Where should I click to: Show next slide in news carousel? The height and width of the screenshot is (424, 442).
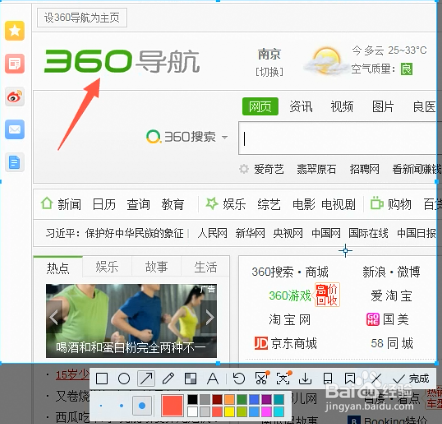(209, 317)
